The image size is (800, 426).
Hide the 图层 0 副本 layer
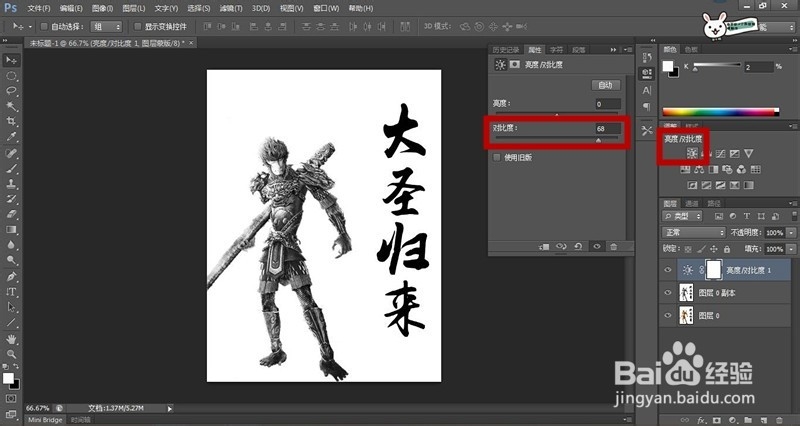coord(668,292)
